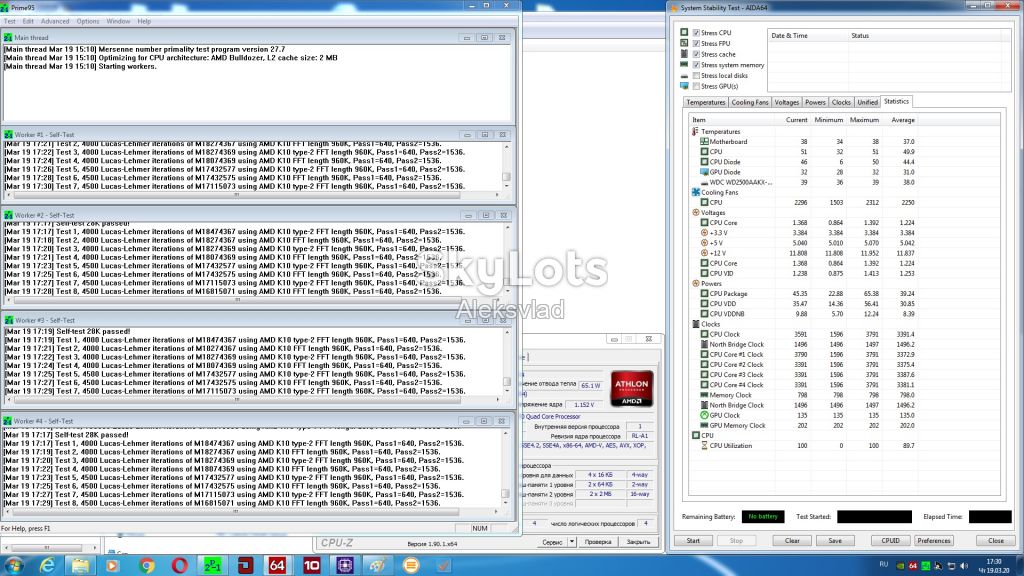Toggle the Stress system memory checkbox
This screenshot has height=576, width=1024.
[696, 65]
